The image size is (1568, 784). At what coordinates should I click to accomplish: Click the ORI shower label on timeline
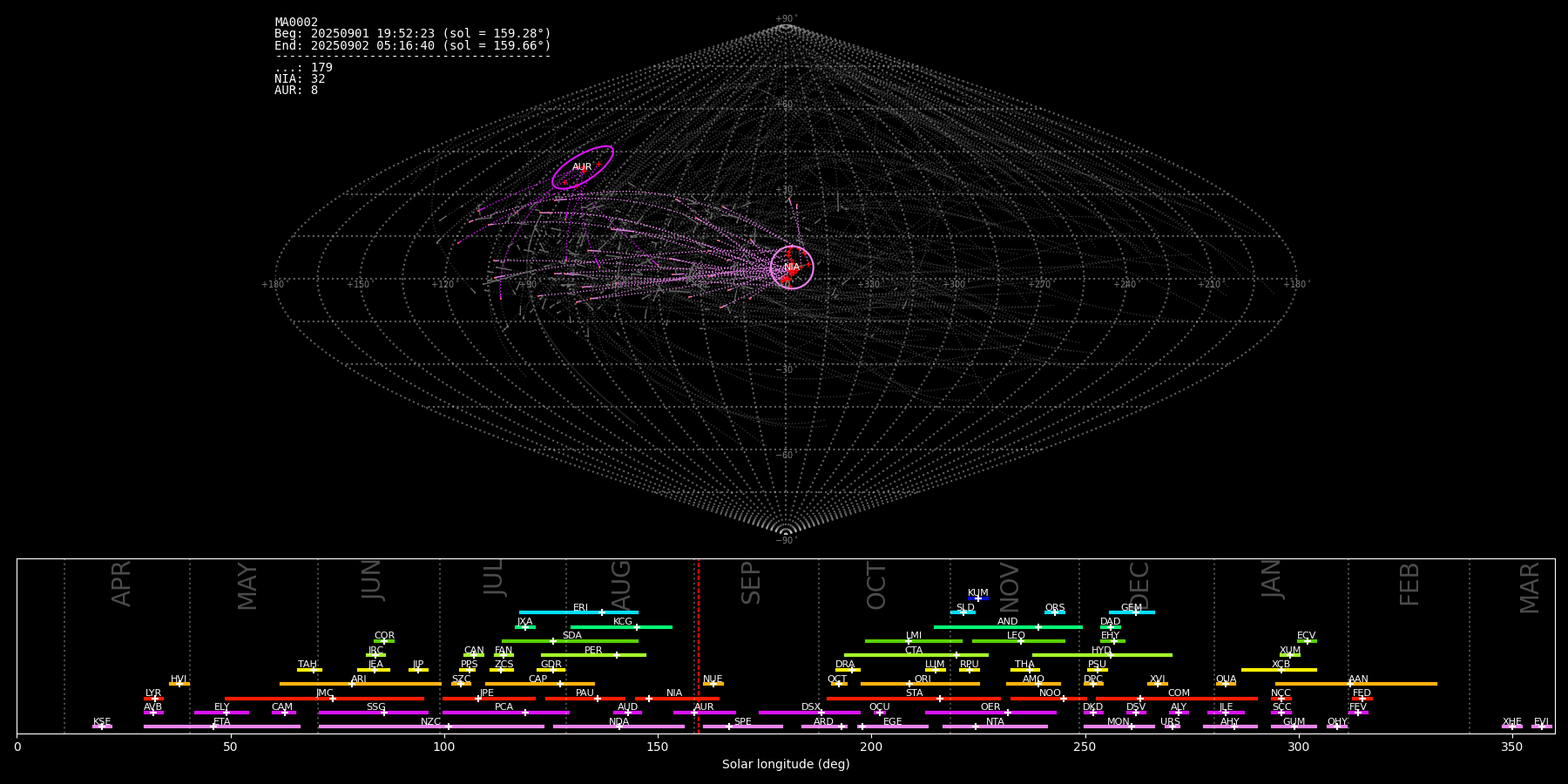(923, 679)
